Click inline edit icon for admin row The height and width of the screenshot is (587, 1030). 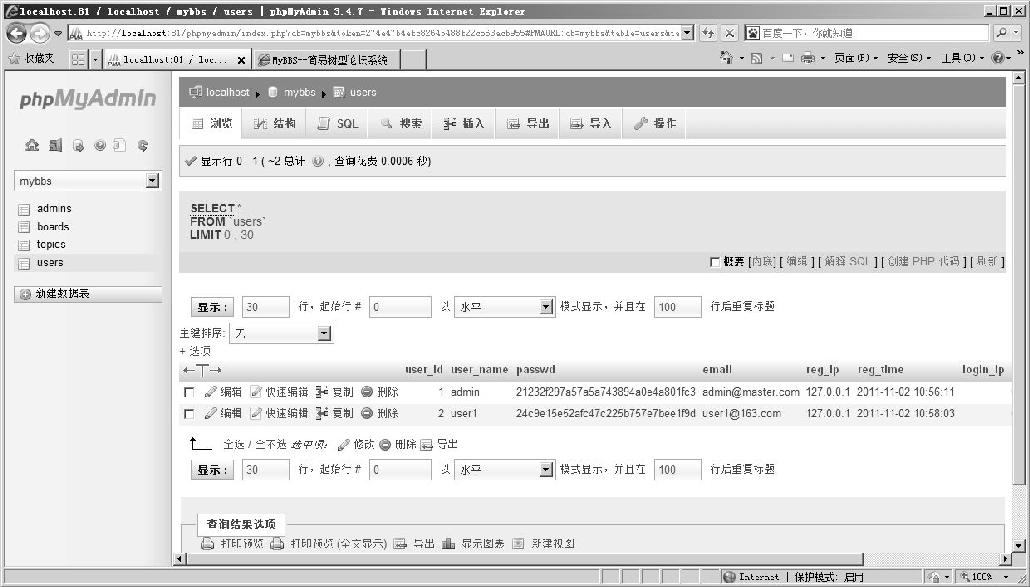click(256, 392)
